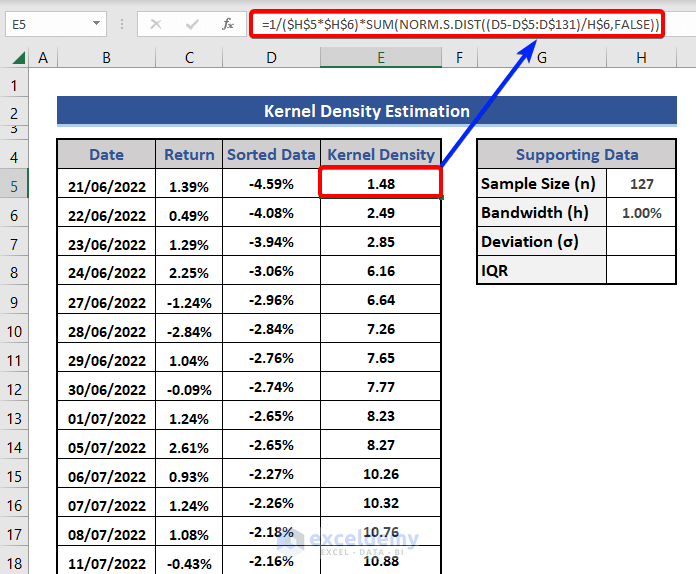Click the Kernel Density heading cell
Image resolution: width=696 pixels, height=574 pixels.
381,154
